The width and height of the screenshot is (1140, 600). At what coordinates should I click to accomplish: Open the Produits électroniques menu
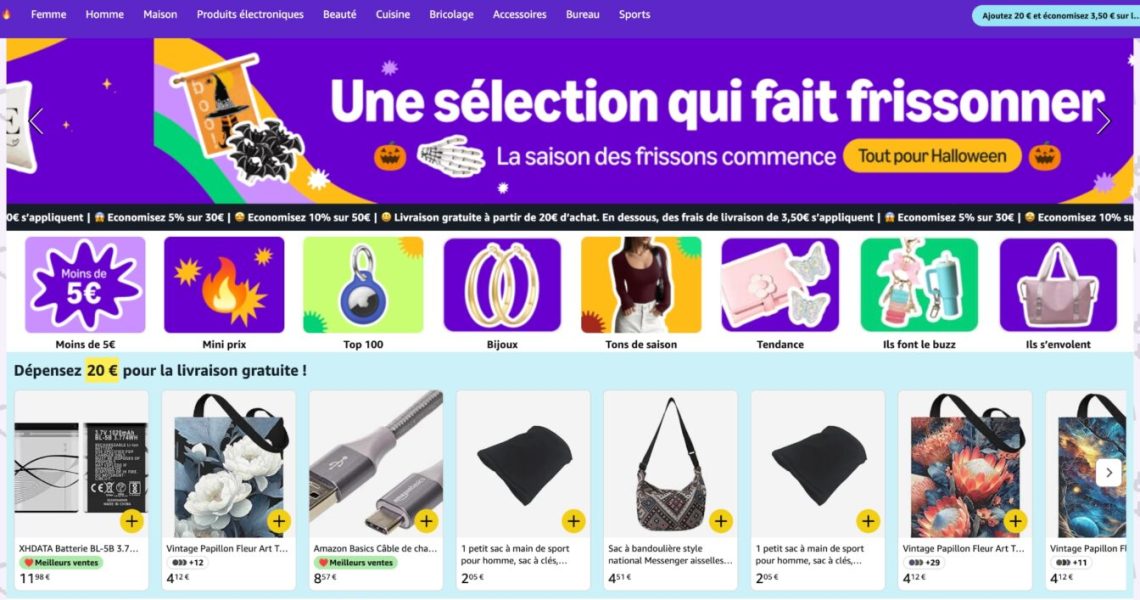[x=250, y=15]
